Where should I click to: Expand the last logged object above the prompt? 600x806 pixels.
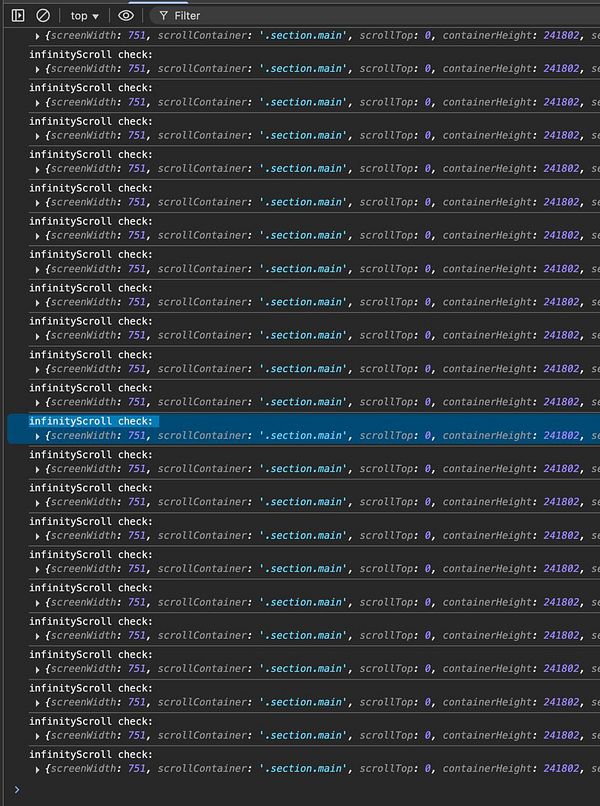click(x=37, y=770)
